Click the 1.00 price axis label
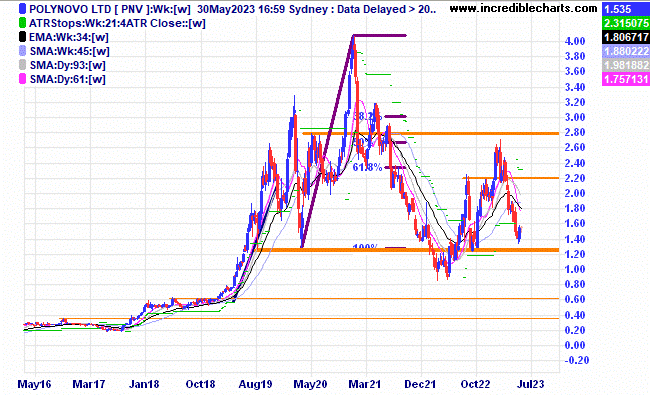This screenshot has width=651, height=395. tap(575, 269)
